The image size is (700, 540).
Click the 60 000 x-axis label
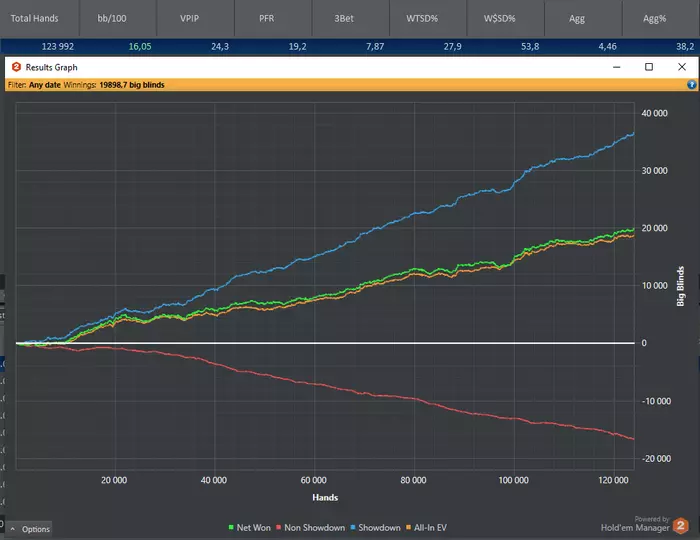click(313, 480)
